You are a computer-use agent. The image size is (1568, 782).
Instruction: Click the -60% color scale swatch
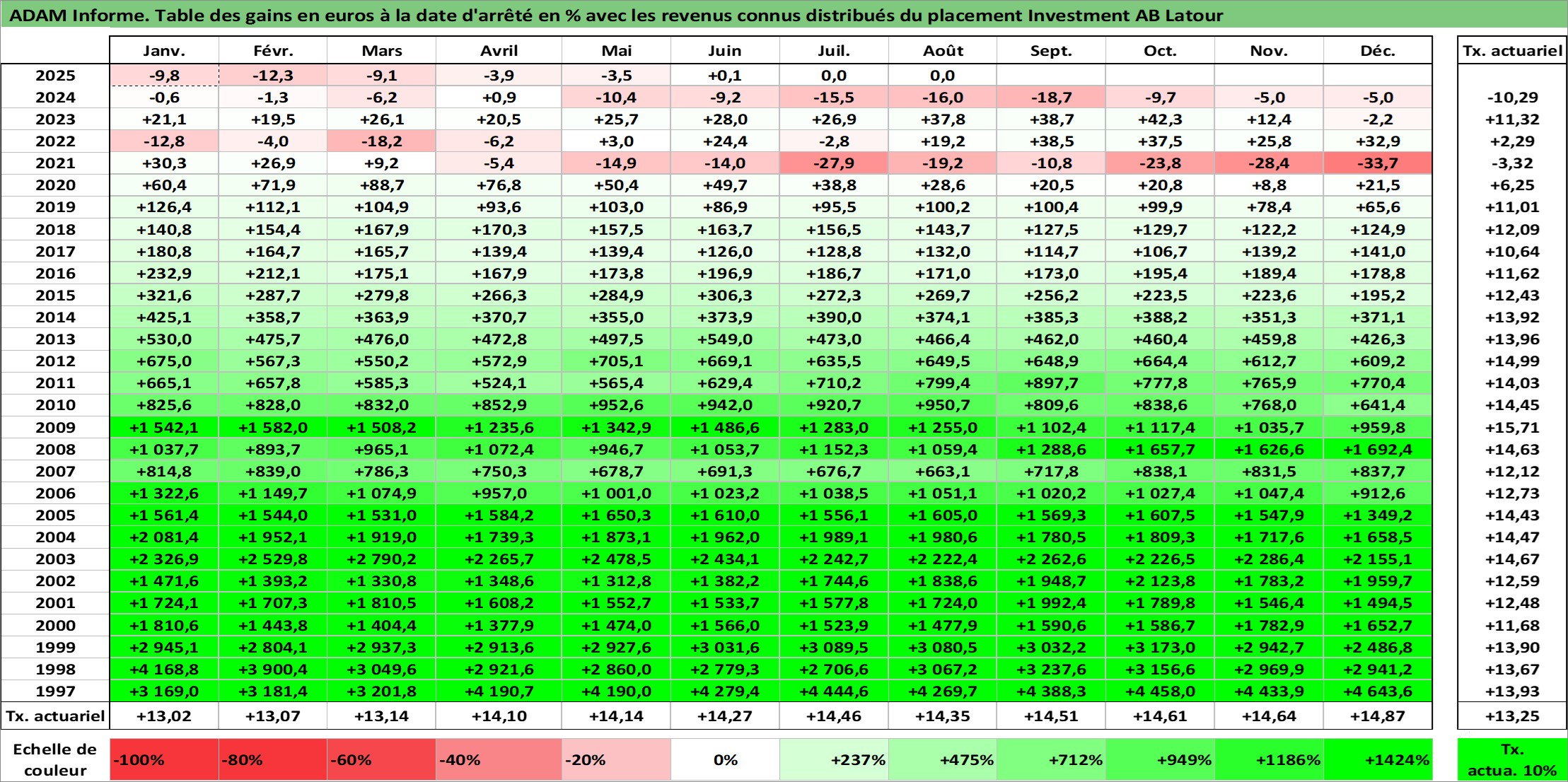[x=381, y=760]
